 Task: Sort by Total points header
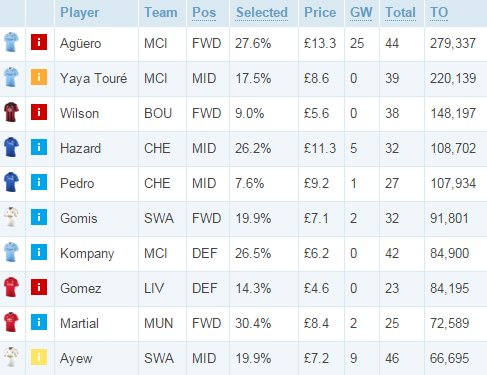point(400,13)
